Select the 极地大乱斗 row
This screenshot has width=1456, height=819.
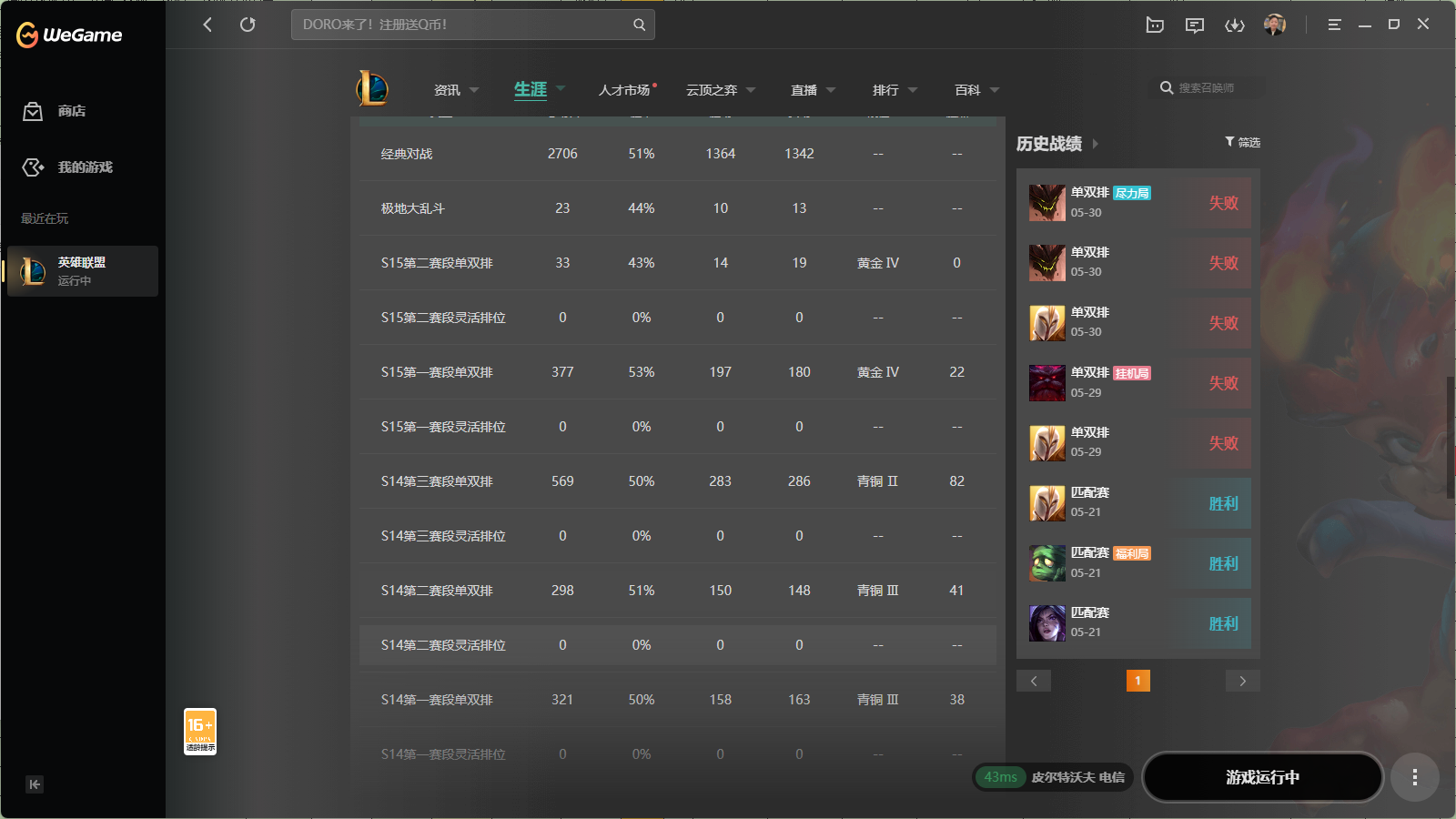coord(678,208)
